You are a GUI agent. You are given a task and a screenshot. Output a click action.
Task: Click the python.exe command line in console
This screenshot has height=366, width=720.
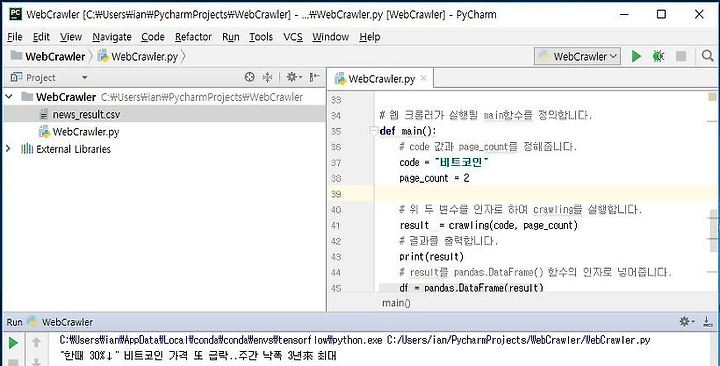(355, 340)
